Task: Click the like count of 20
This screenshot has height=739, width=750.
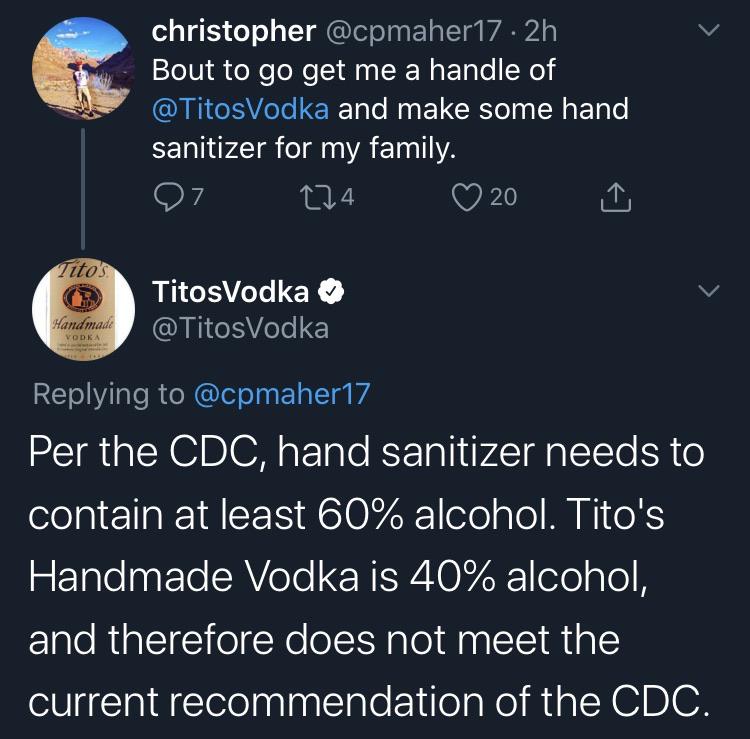Action: 503,198
